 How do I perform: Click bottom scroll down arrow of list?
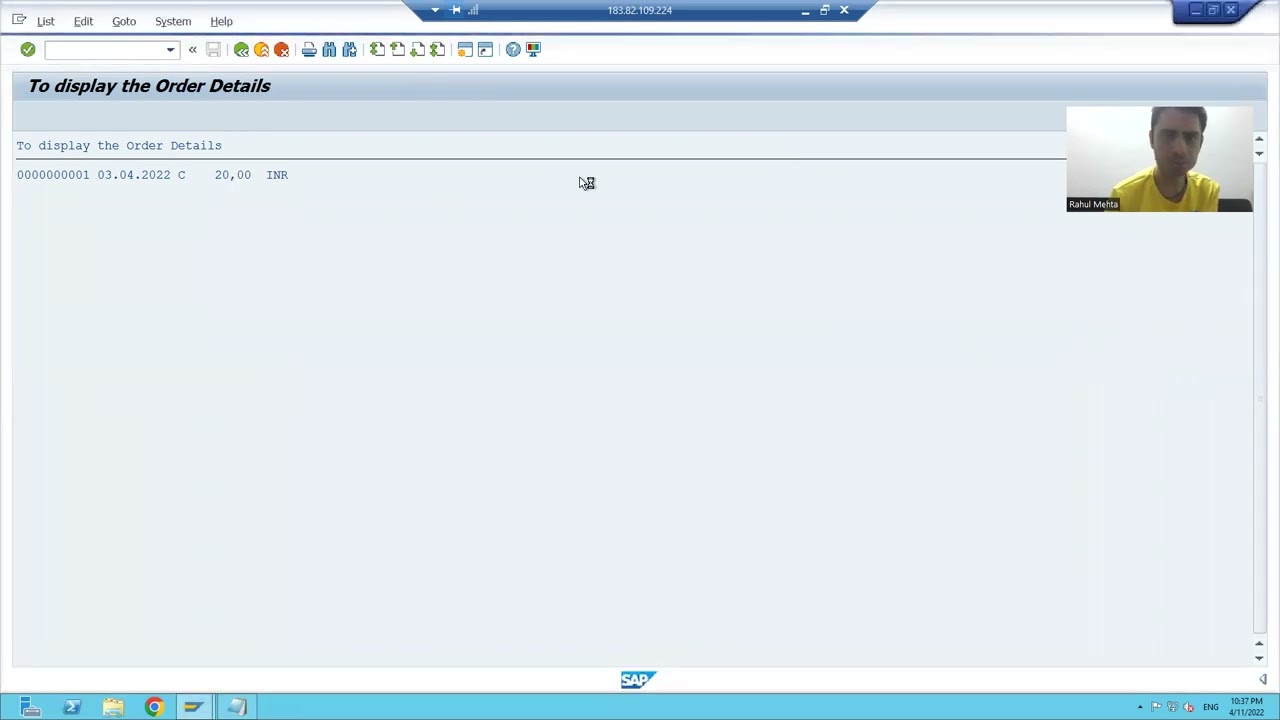click(x=1259, y=658)
